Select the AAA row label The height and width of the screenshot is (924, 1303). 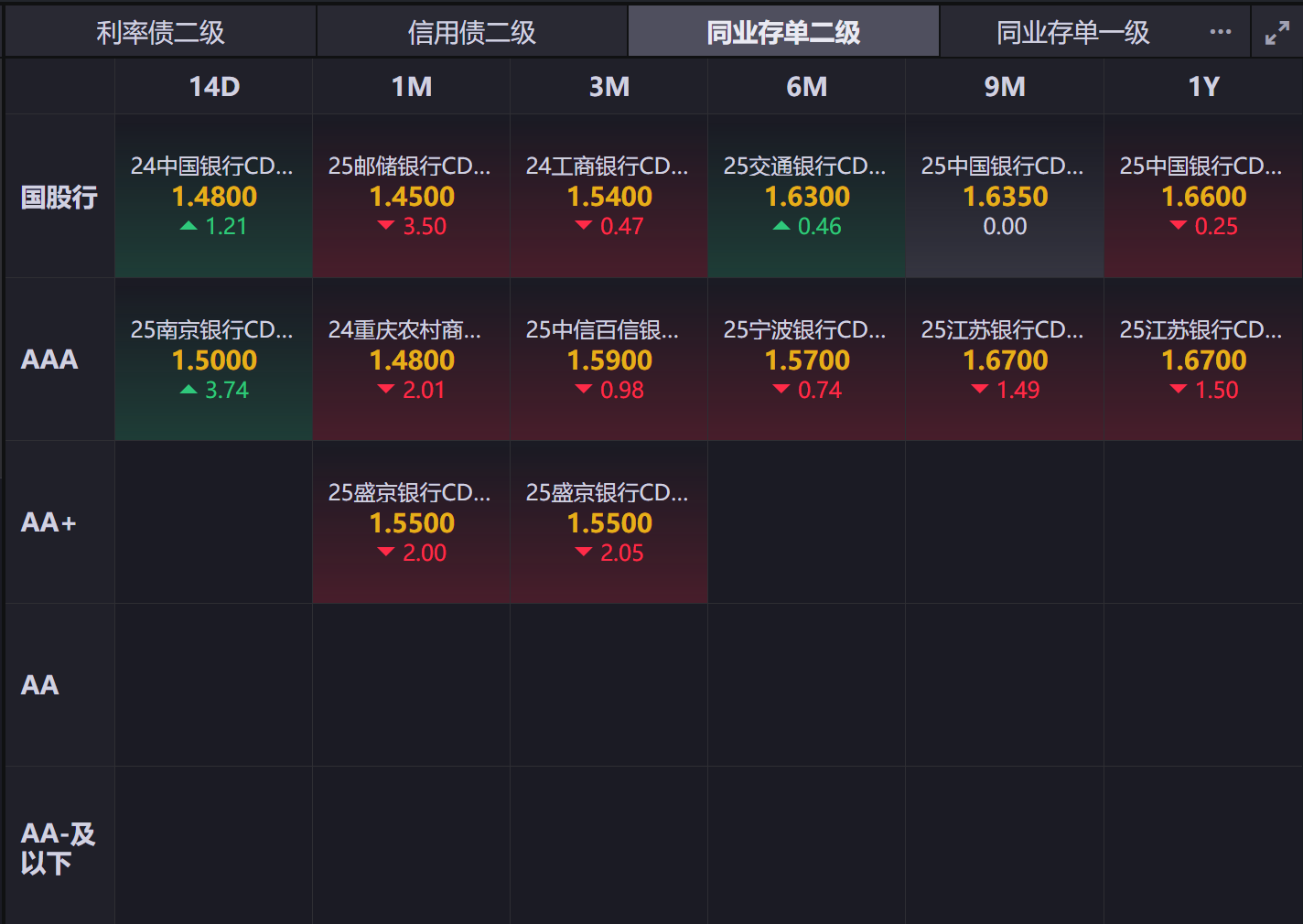pyautogui.click(x=59, y=360)
